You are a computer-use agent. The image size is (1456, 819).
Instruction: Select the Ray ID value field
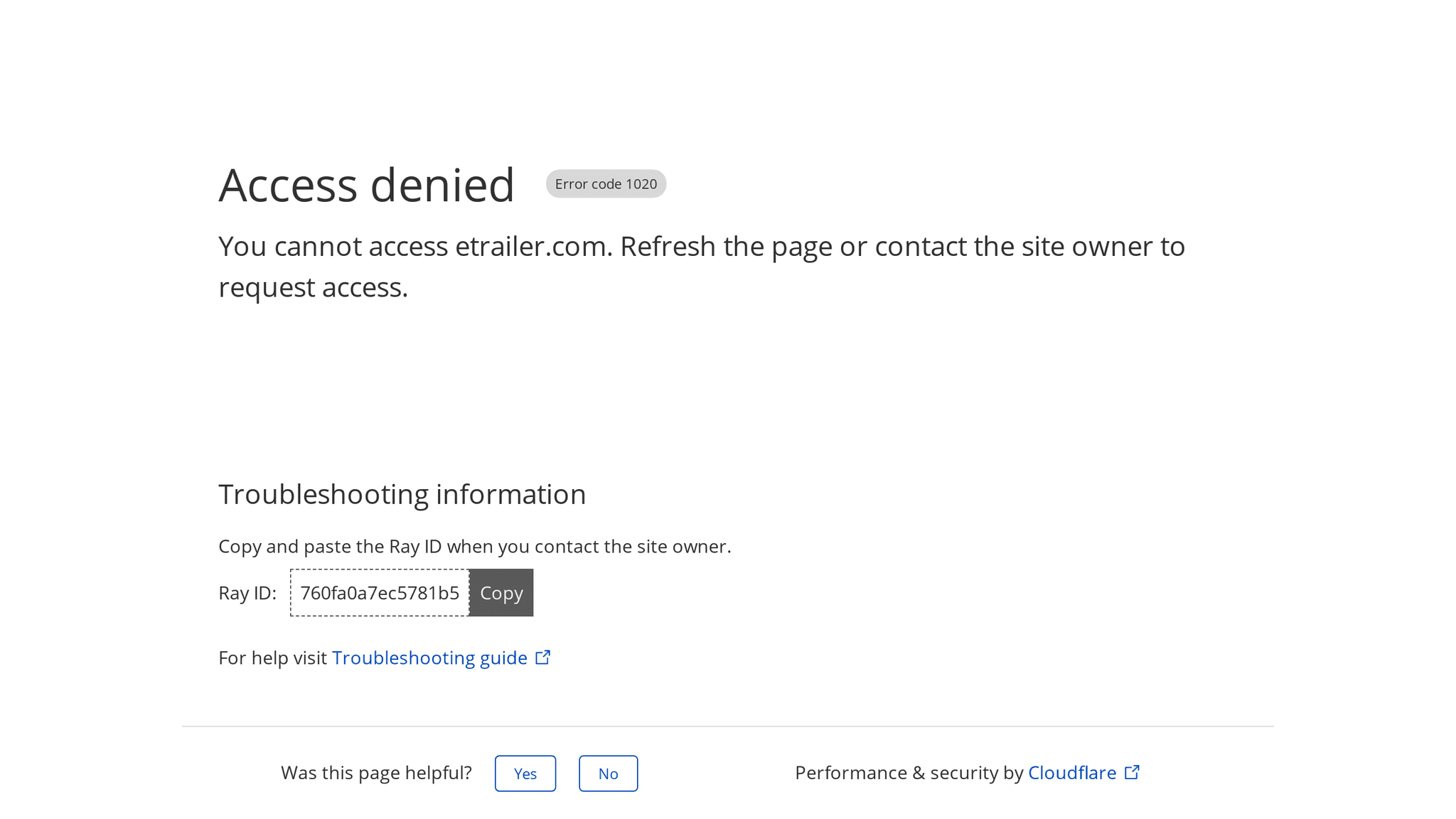tap(380, 592)
